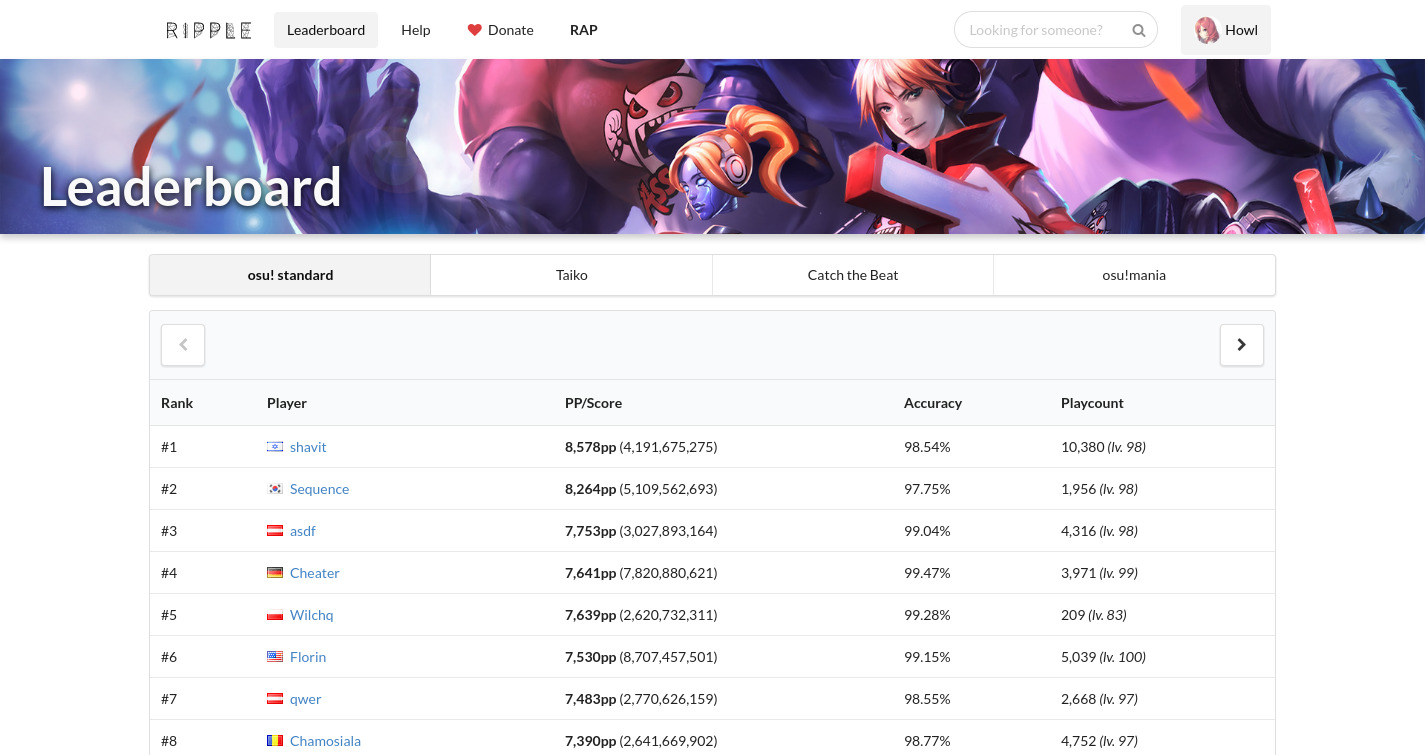Go to the previous leaderboard page
1425x755 pixels.
click(183, 345)
